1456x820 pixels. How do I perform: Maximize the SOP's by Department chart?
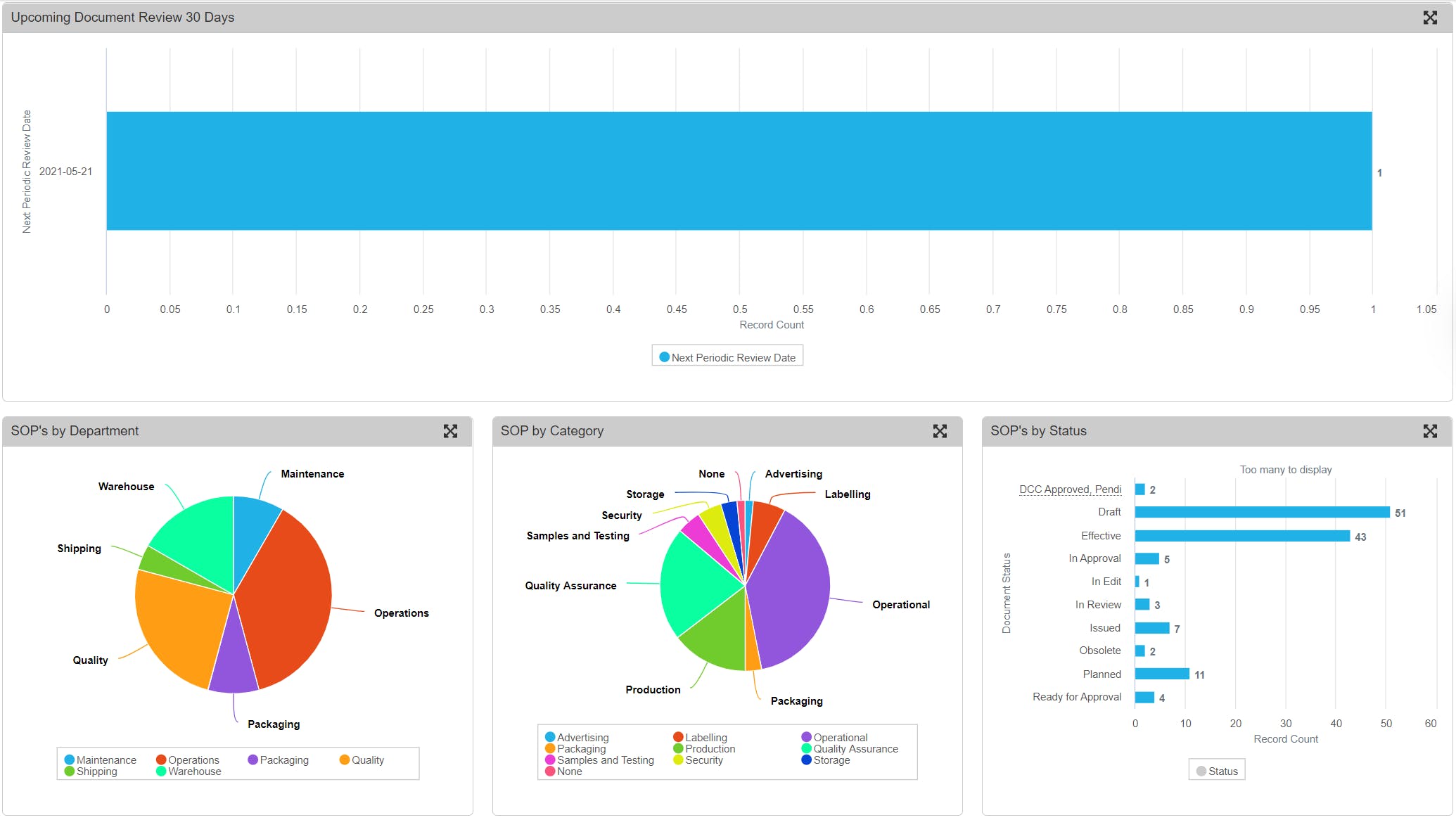[450, 431]
